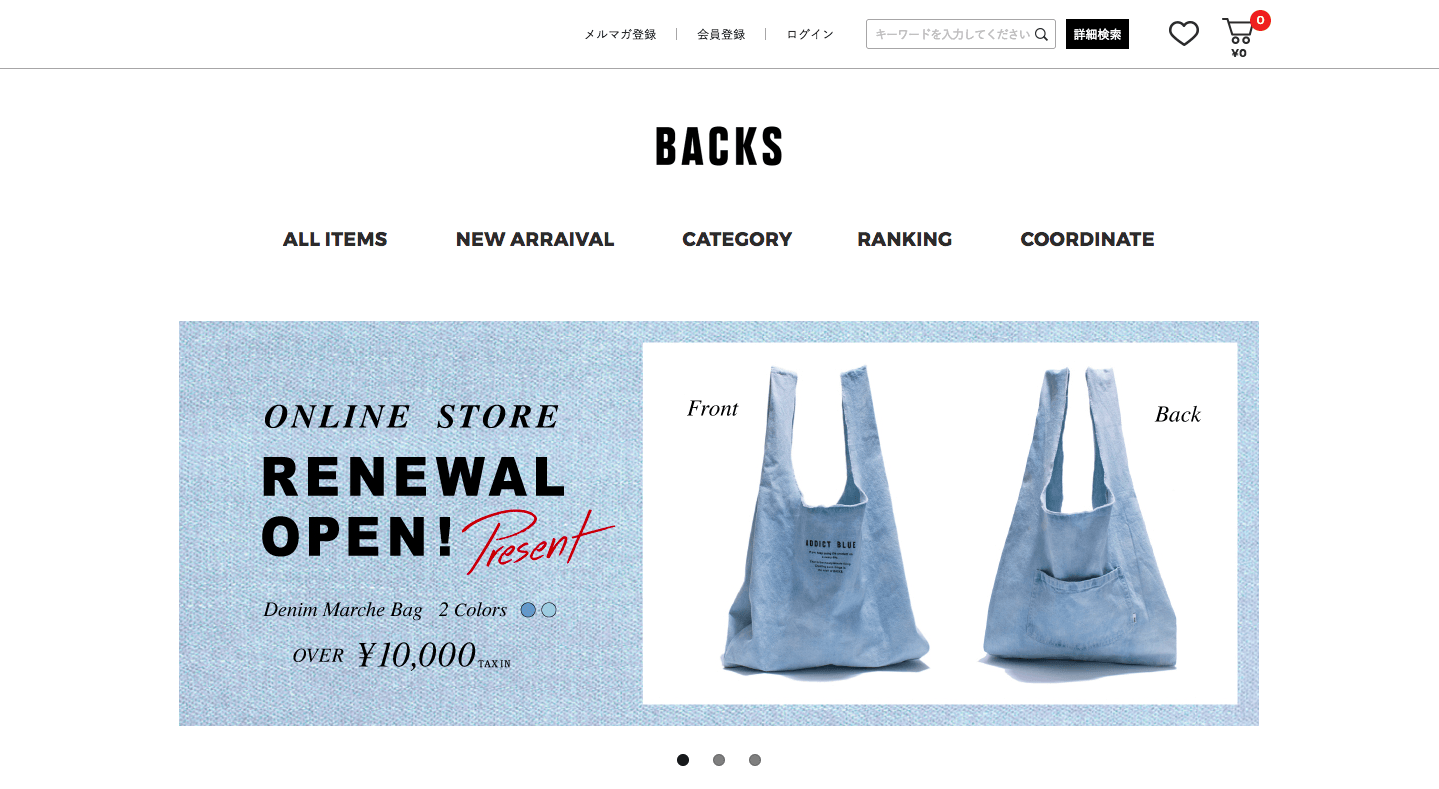This screenshot has height=789, width=1439.
Task: Open the shopping cart icon
Action: [x=1238, y=34]
